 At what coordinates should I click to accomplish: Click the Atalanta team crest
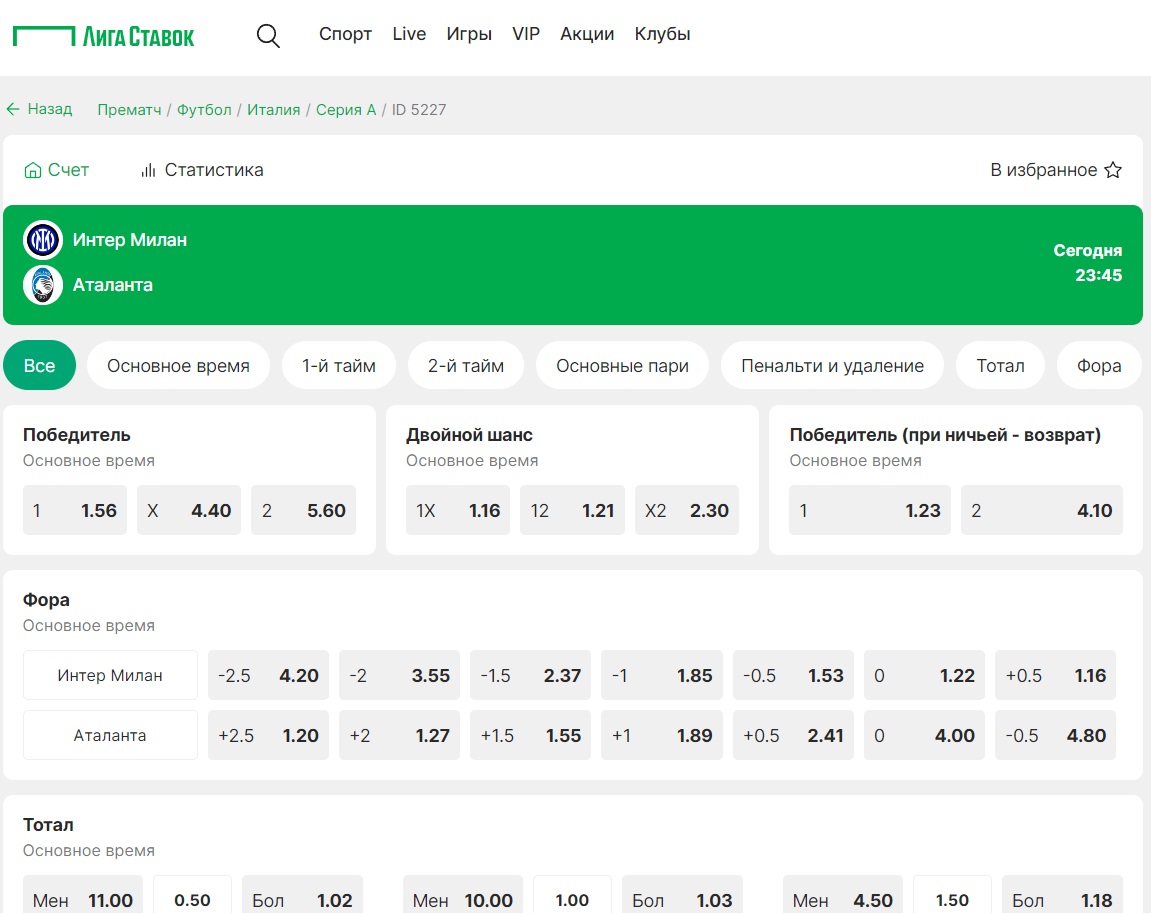(43, 285)
